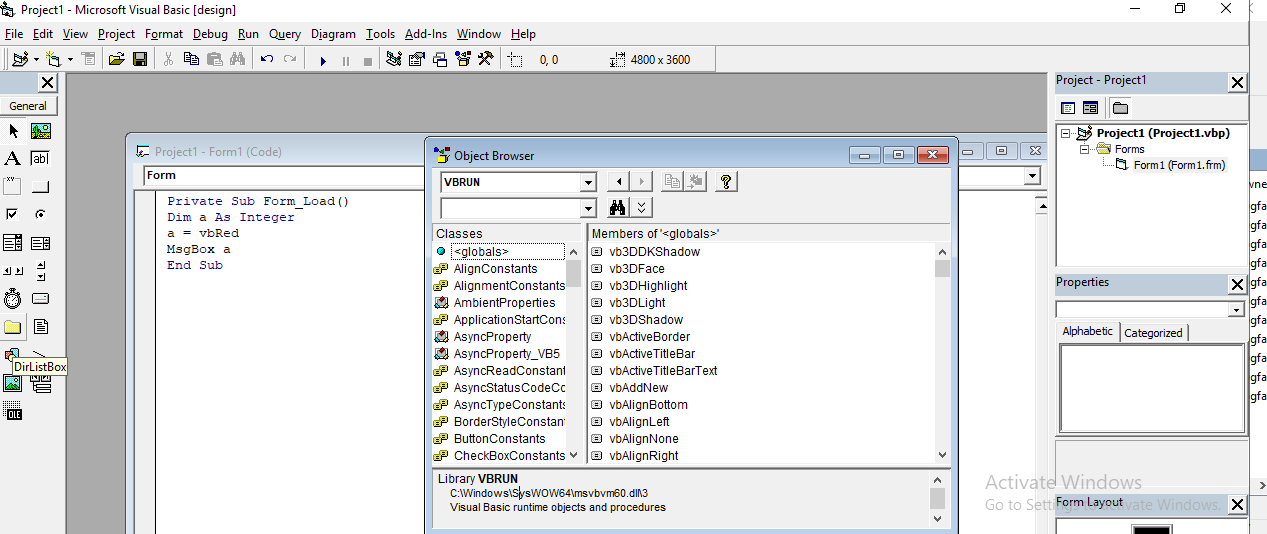1267x534 pixels.
Task: Click the Show/Hide Search Results chevron button
Action: coord(642,208)
